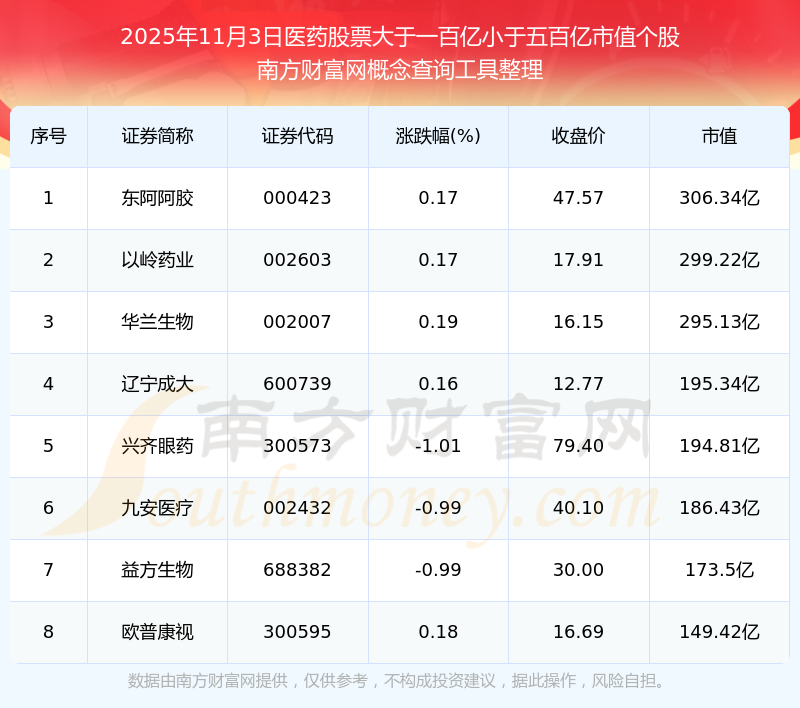Click row number 8
Image resolution: width=800 pixels, height=708 pixels.
point(48,632)
